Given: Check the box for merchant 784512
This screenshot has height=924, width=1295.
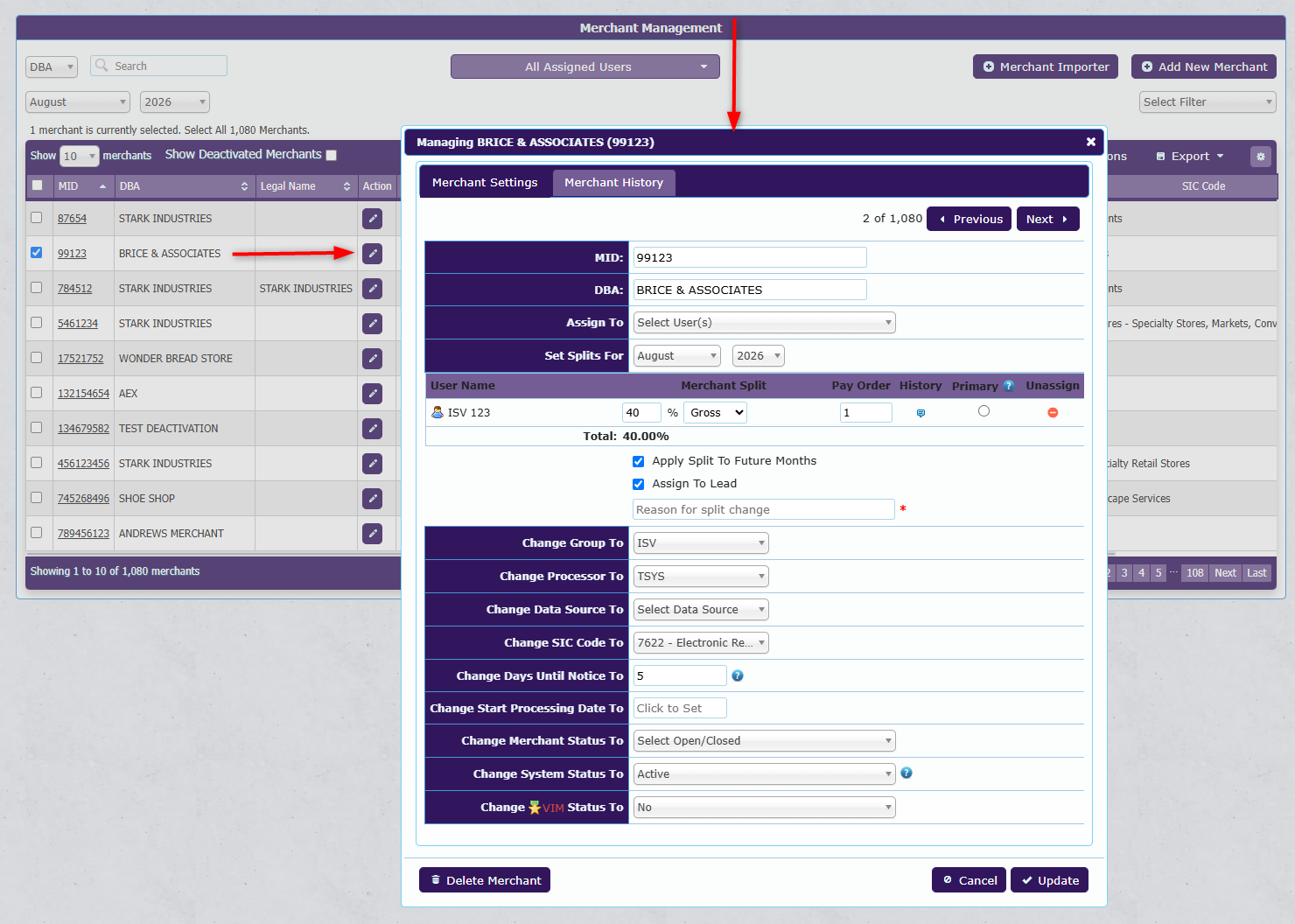Looking at the screenshot, I should coord(37,288).
